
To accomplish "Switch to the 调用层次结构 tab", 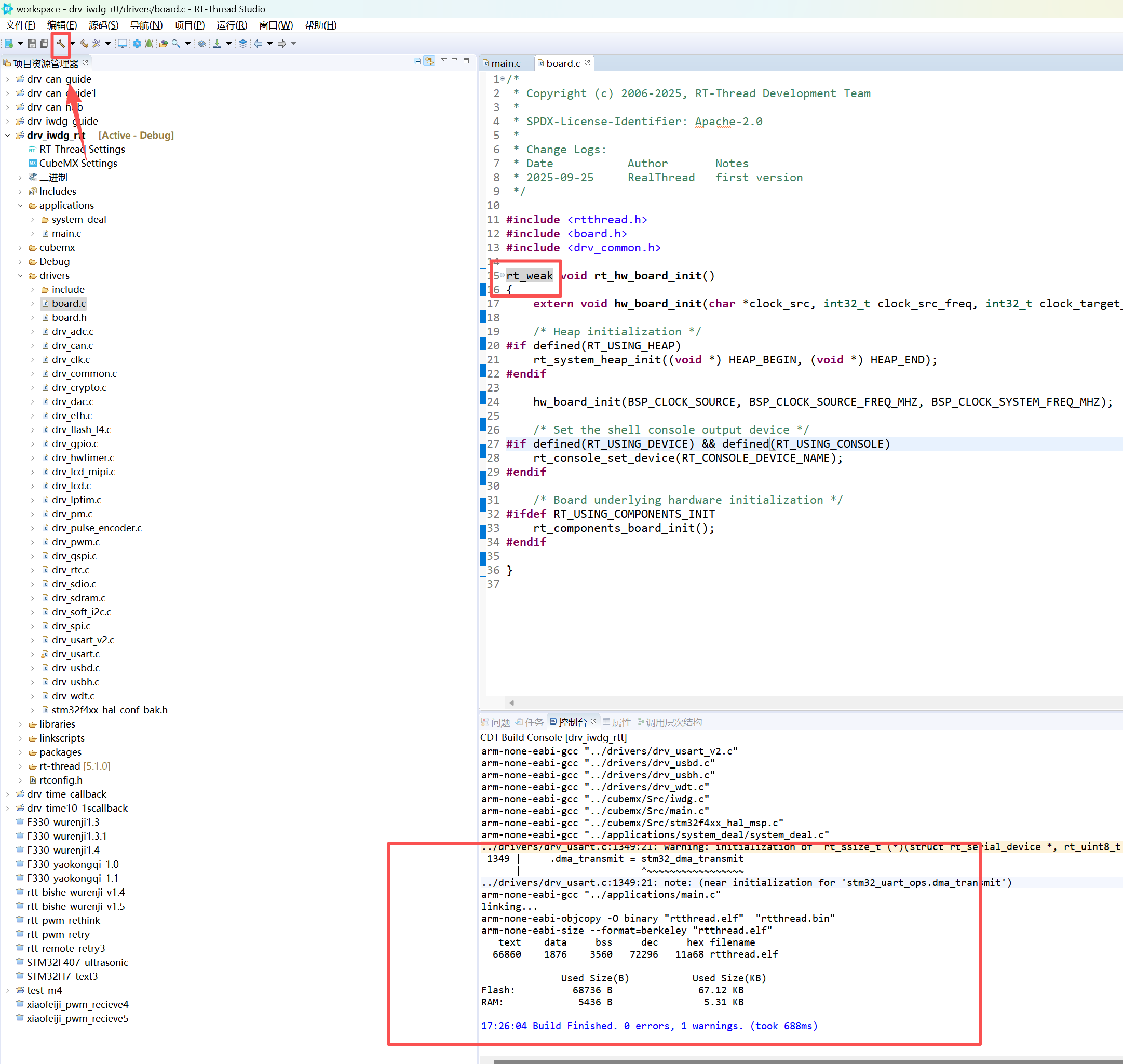I will (x=669, y=722).
